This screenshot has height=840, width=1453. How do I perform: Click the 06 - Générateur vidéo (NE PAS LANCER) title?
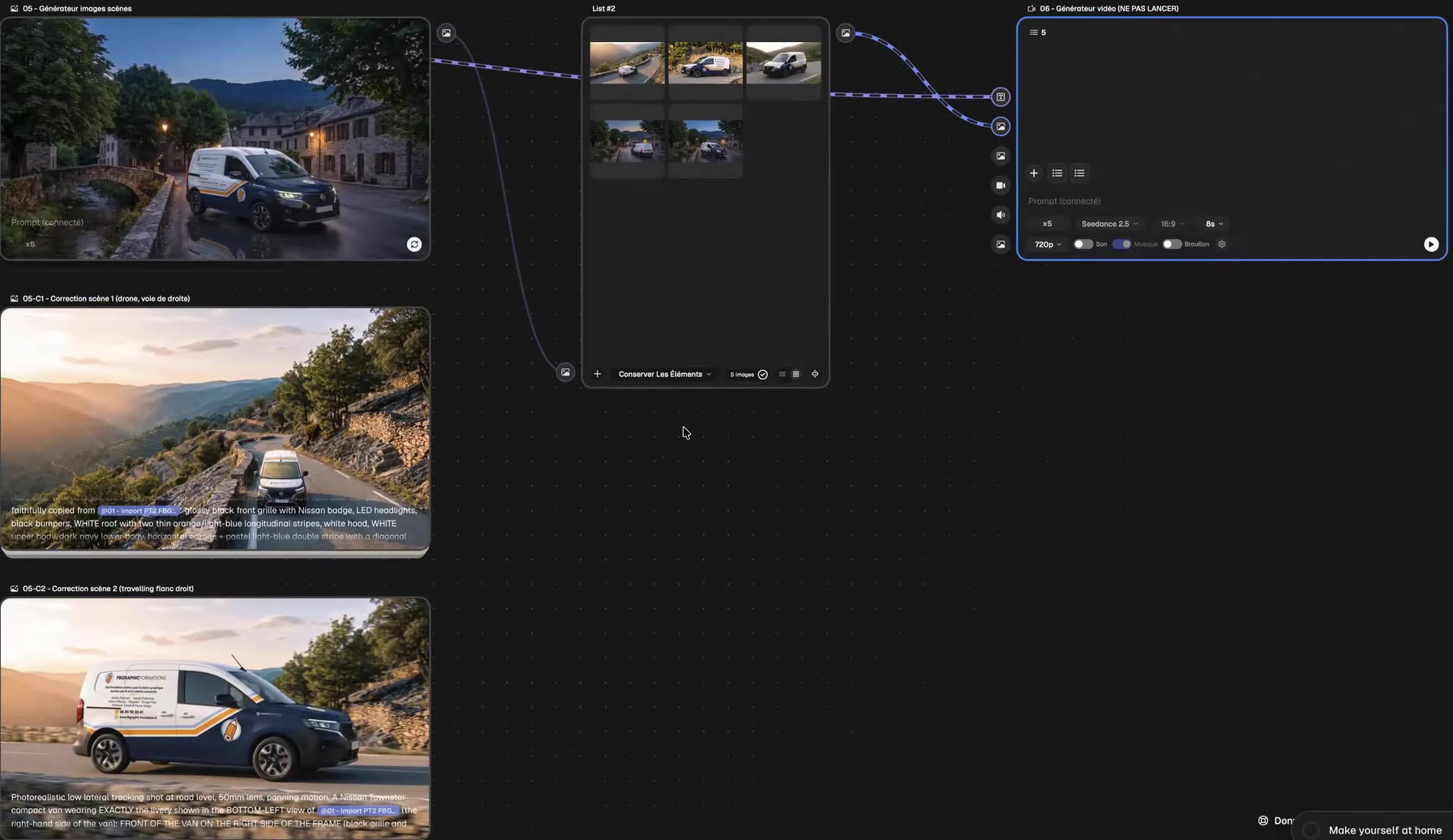point(1109,8)
